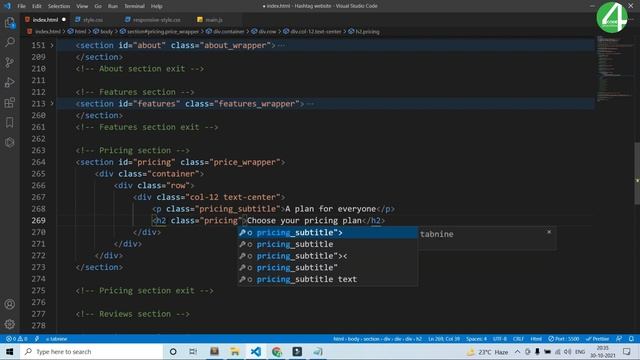Switch to the responsive-style.css tab
This screenshot has width=640, height=360.
tap(157, 20)
